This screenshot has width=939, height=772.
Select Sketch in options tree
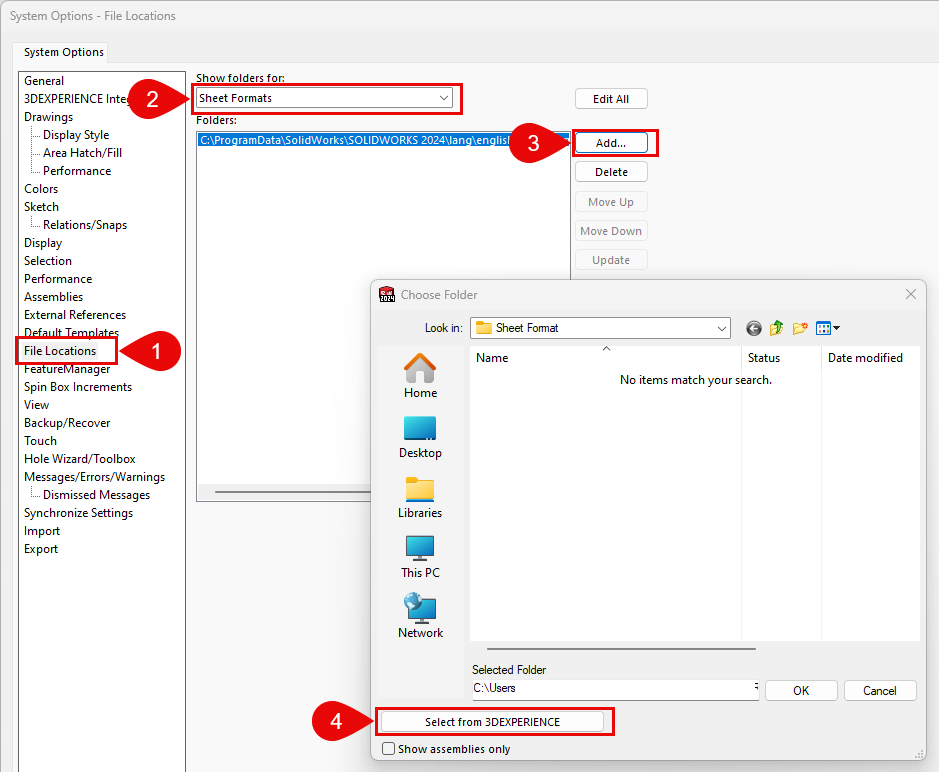coord(41,207)
